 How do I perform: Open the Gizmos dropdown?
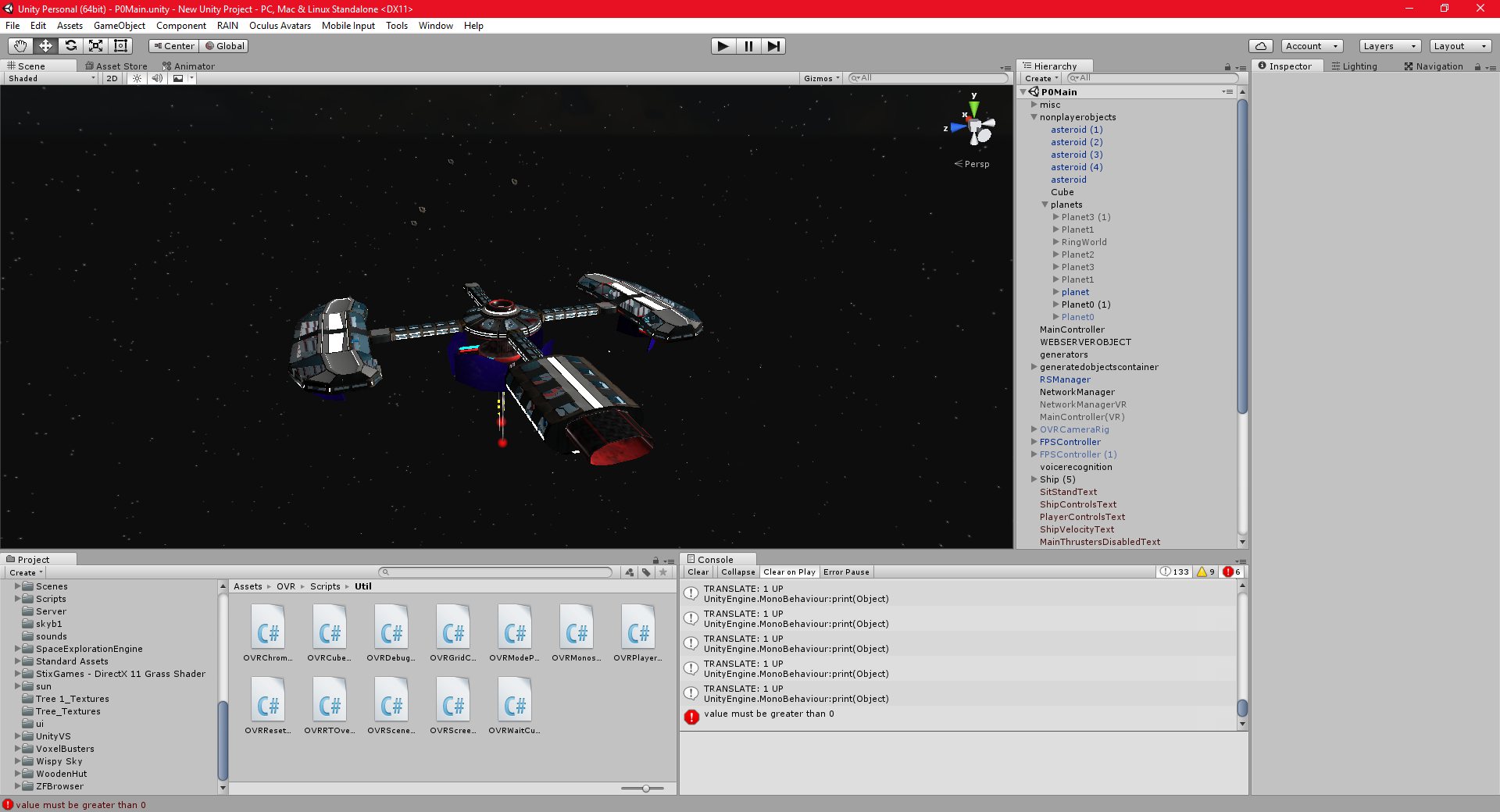pos(822,78)
